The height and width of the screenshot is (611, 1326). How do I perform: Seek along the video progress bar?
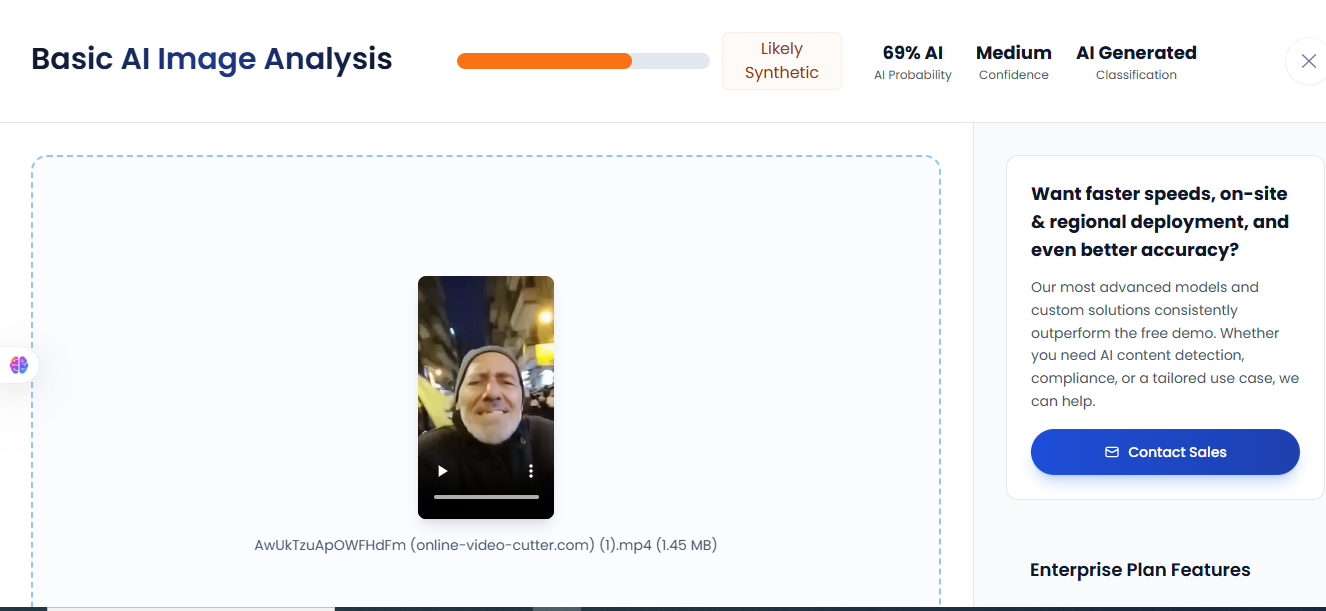coord(486,497)
